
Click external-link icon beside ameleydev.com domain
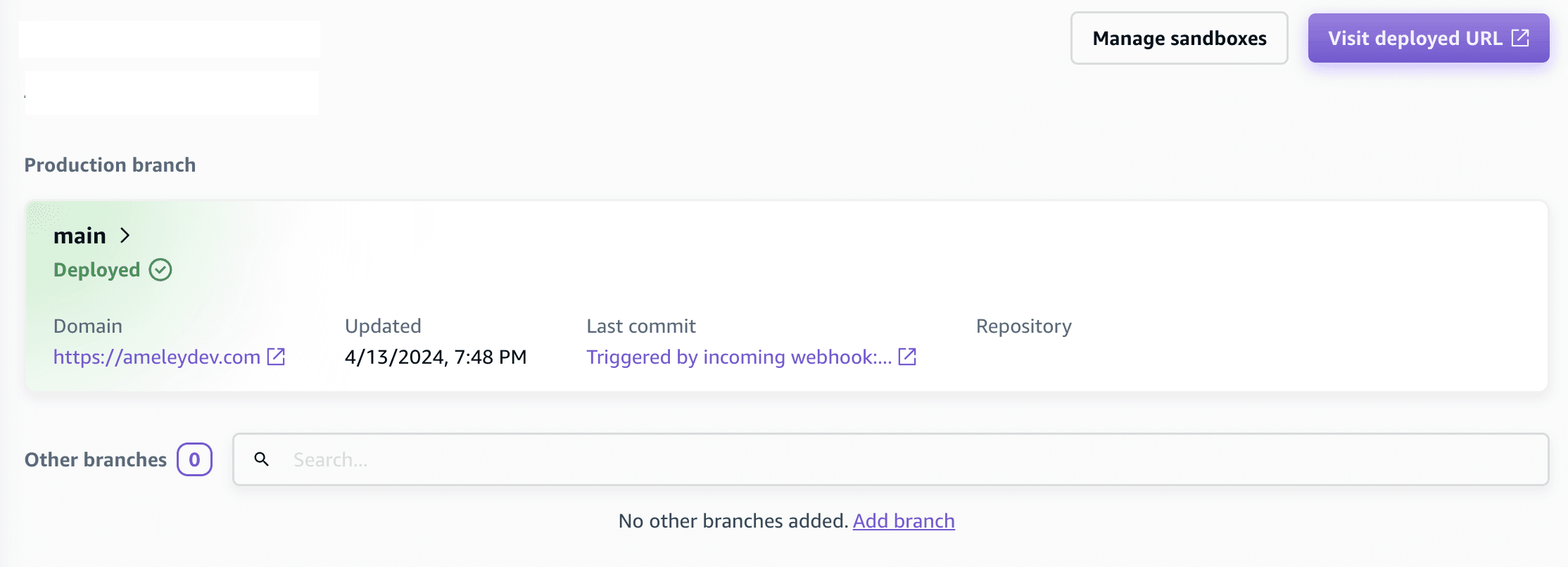(x=277, y=357)
